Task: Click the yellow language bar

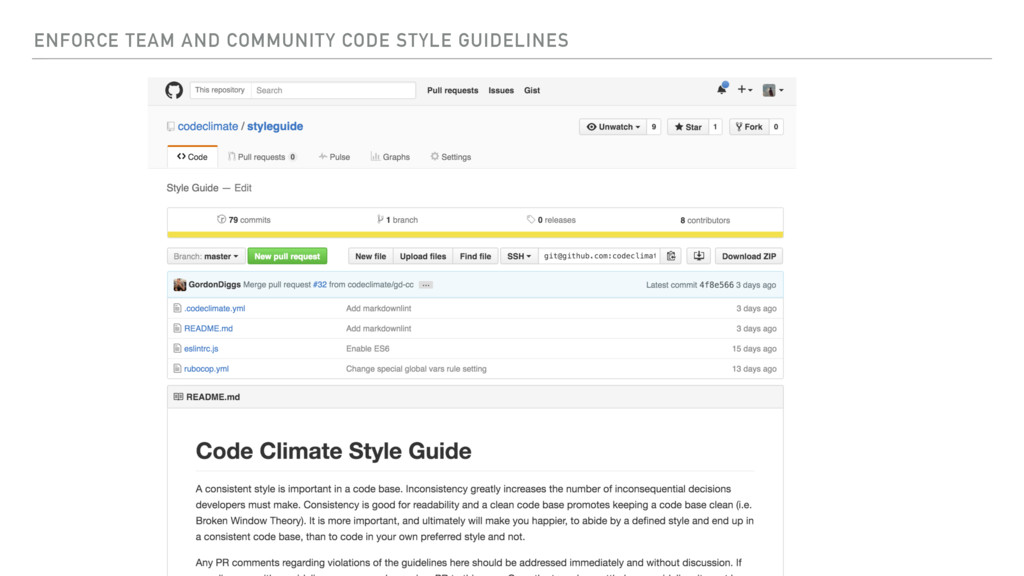Action: point(475,234)
